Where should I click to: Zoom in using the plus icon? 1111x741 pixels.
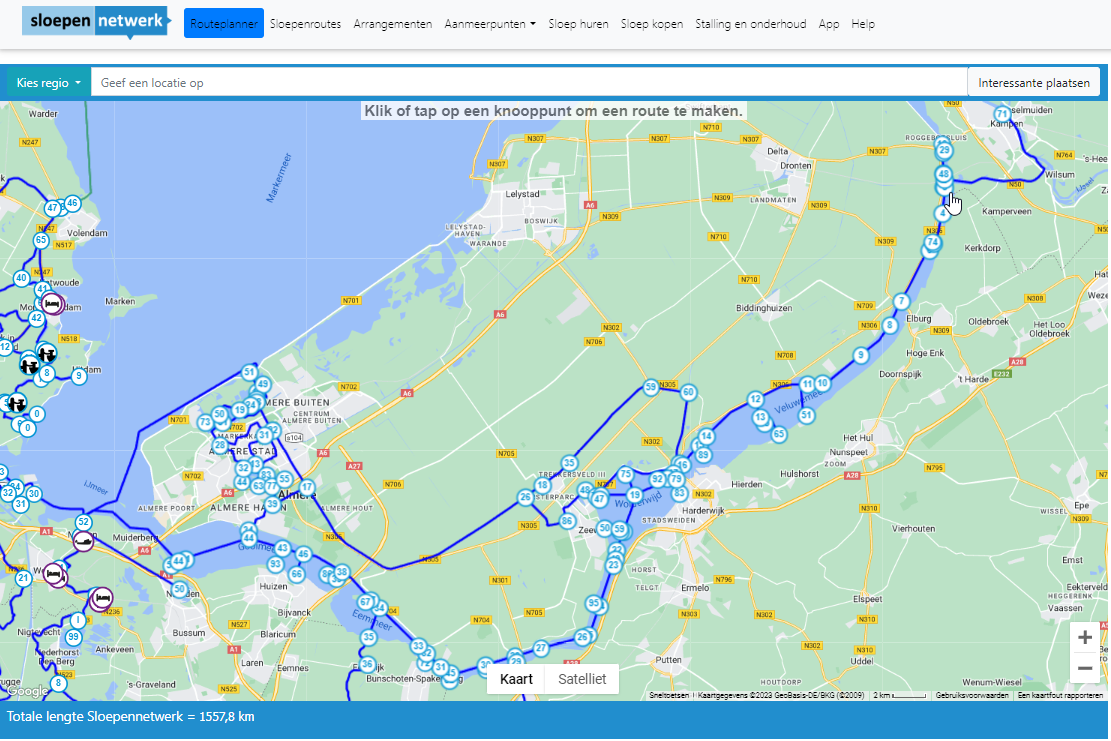tap(1085, 637)
